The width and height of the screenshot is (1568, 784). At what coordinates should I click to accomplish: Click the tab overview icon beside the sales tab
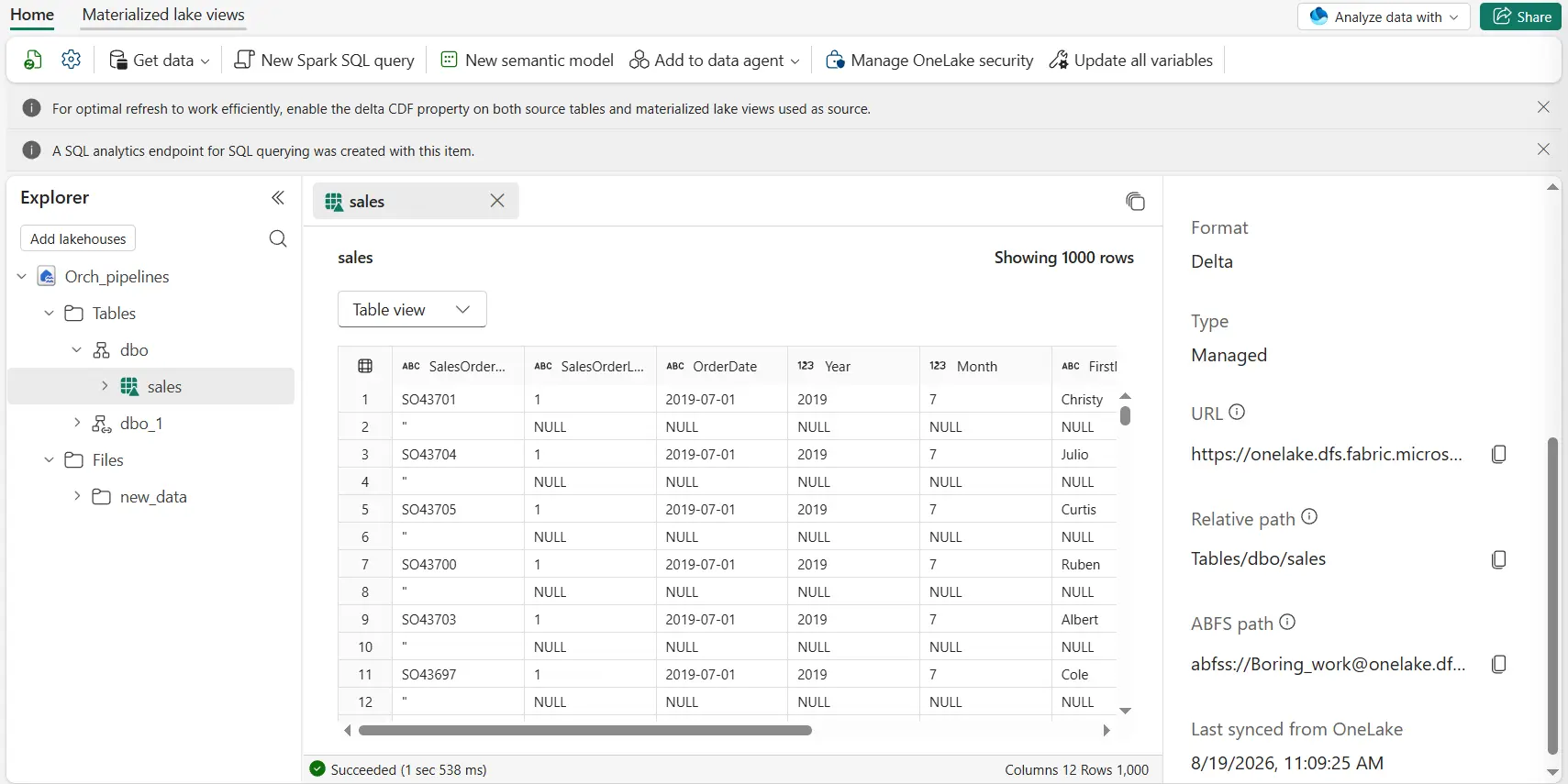pos(1135,201)
